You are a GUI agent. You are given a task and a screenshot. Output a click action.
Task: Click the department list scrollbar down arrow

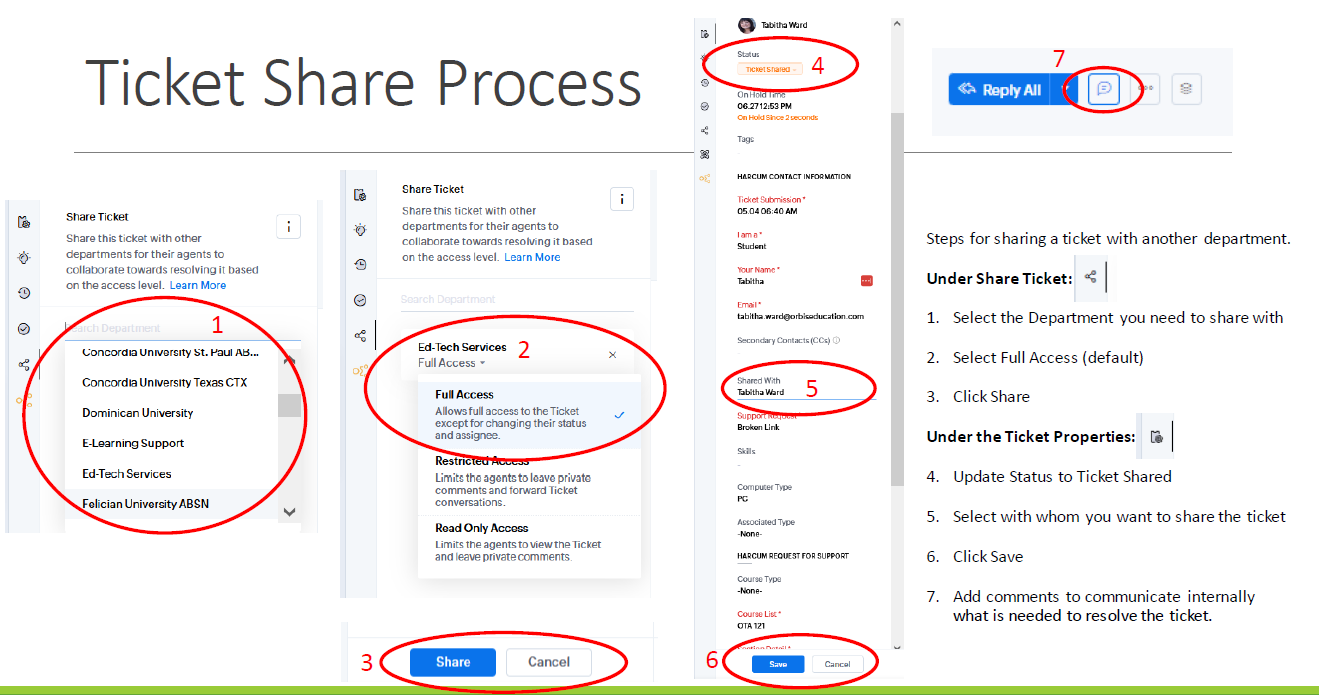click(289, 511)
